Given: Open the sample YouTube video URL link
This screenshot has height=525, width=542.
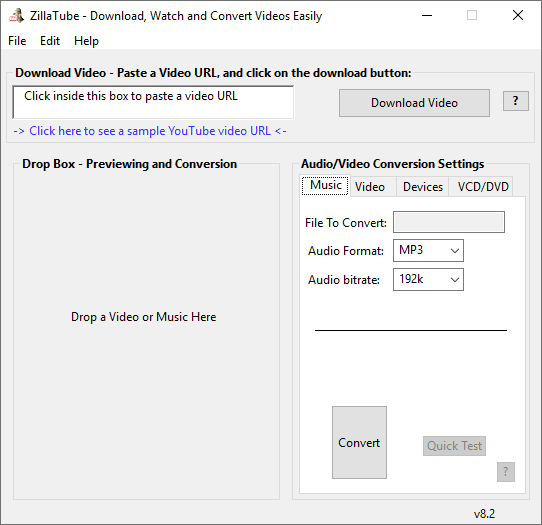Looking at the screenshot, I should [150, 131].
